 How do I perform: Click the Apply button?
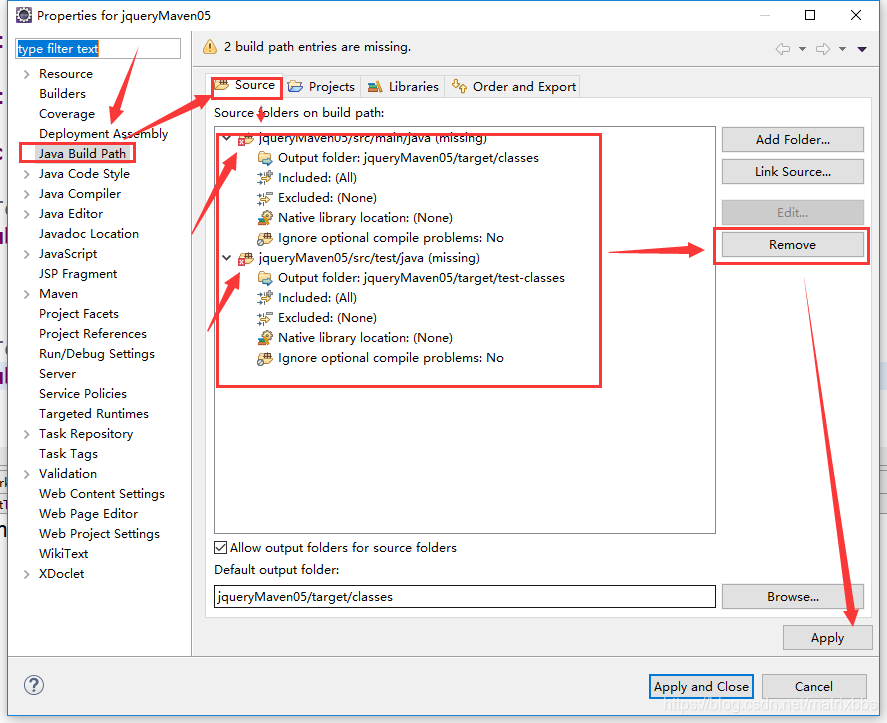[x=827, y=638]
